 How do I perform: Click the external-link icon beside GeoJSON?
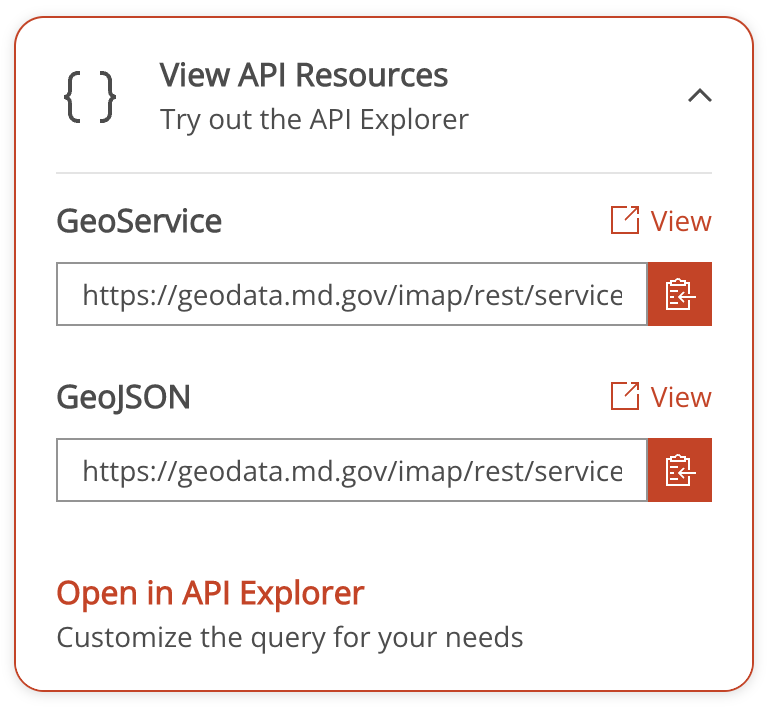coord(625,396)
